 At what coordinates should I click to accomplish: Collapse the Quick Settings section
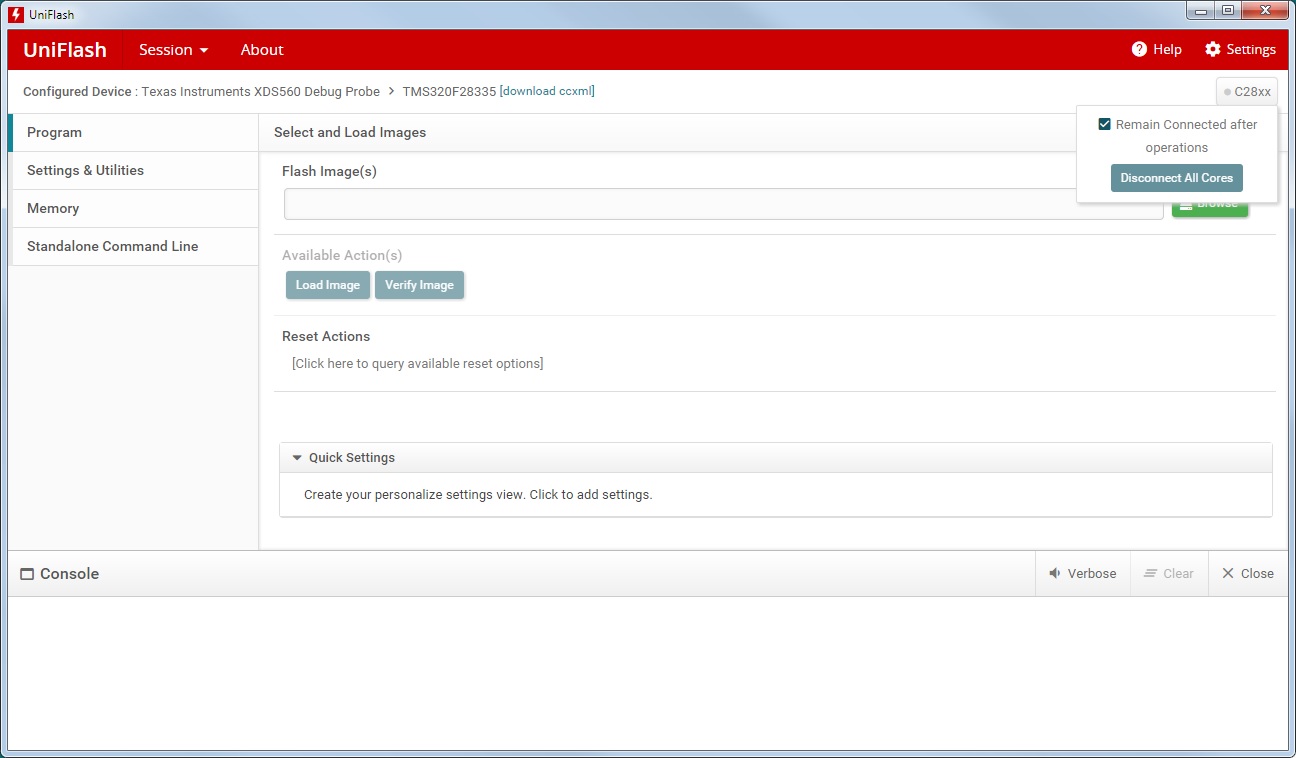(x=297, y=458)
